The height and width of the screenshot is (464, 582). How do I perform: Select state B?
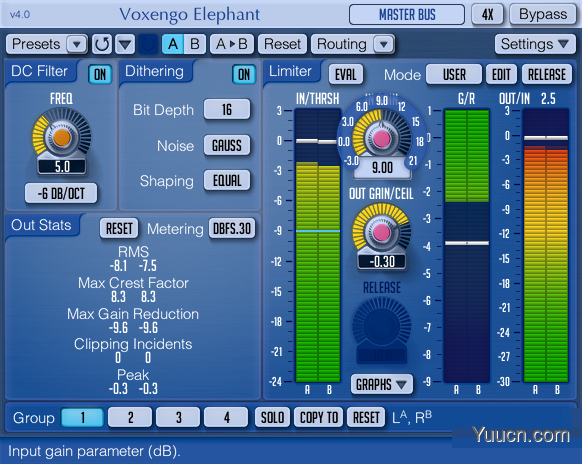point(195,44)
